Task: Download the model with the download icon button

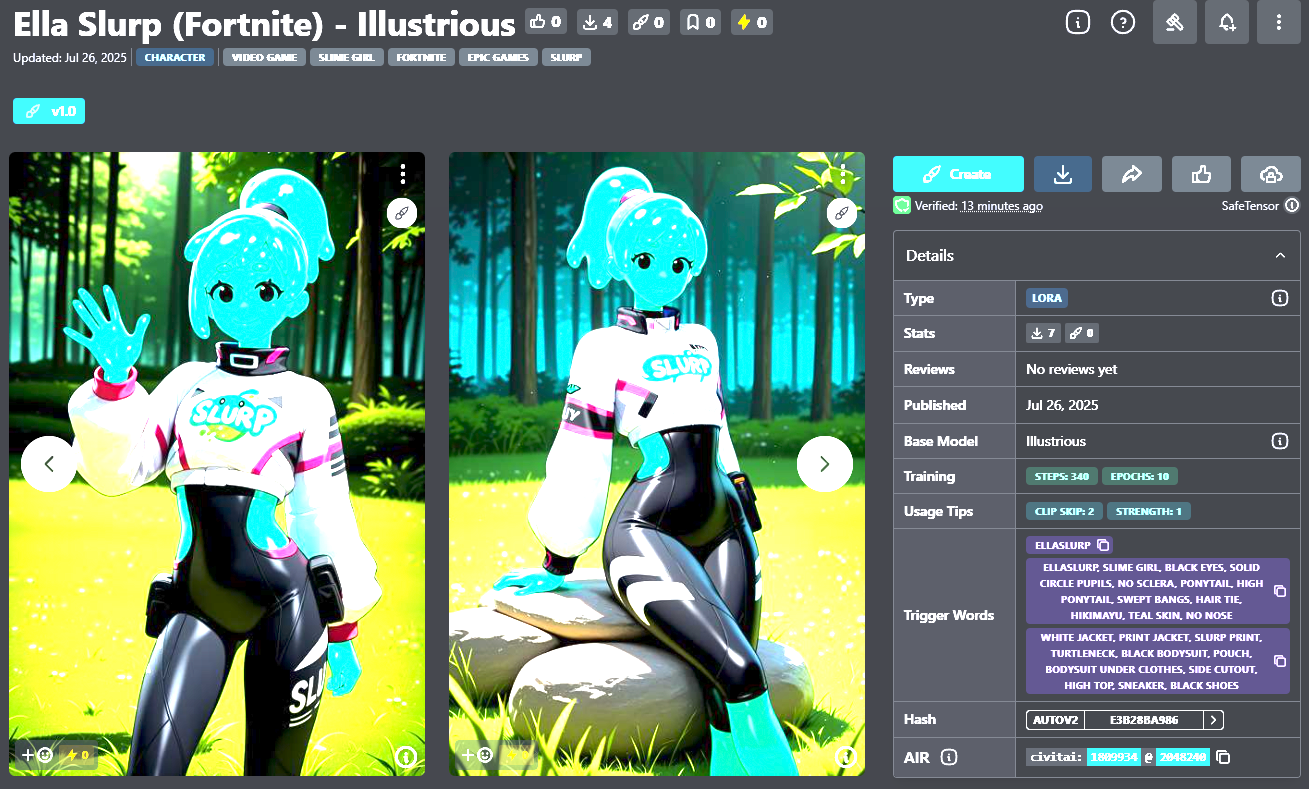Action: tap(1063, 174)
